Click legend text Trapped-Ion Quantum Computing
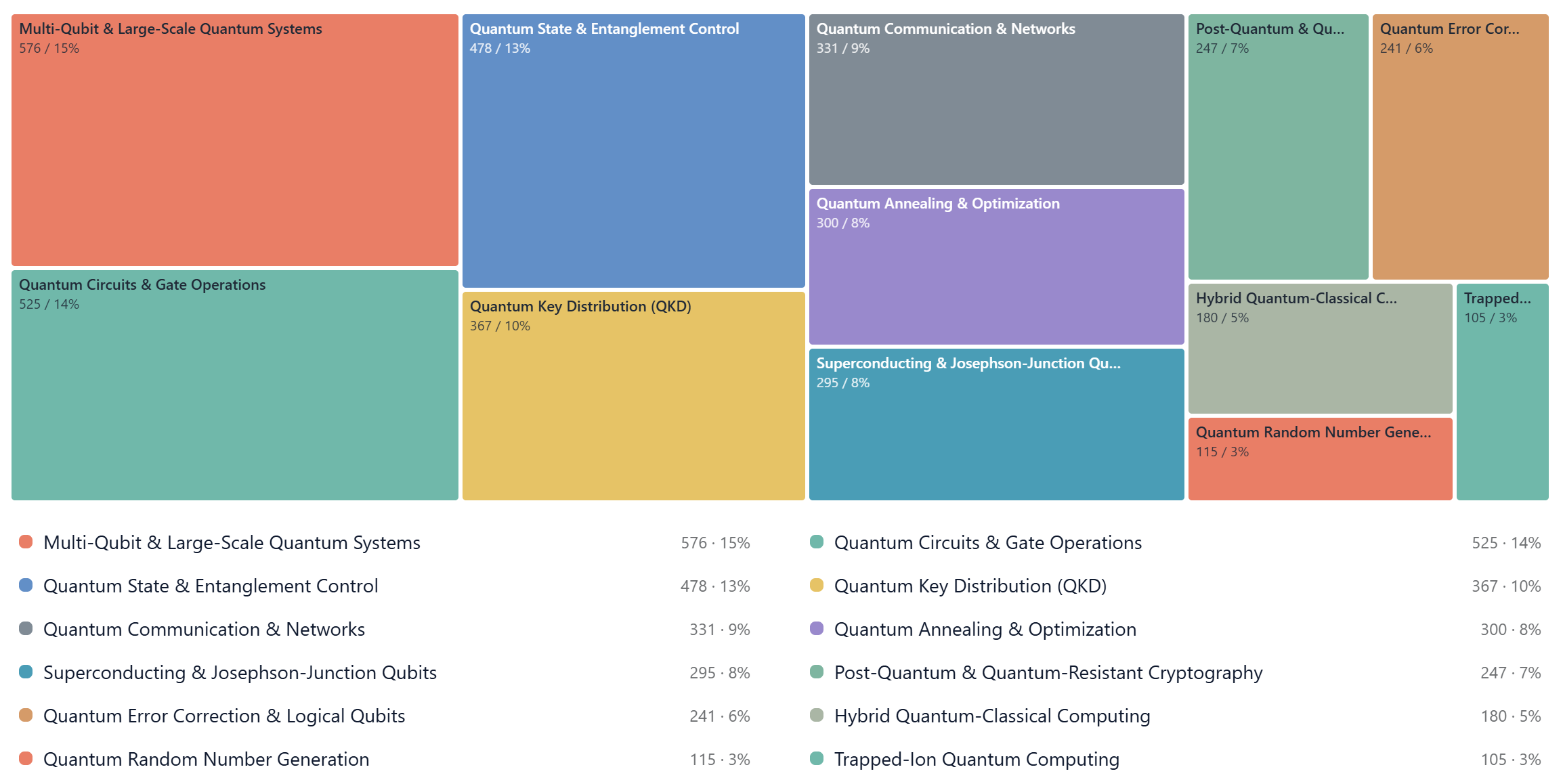Image resolution: width=1563 pixels, height=784 pixels. point(977,760)
